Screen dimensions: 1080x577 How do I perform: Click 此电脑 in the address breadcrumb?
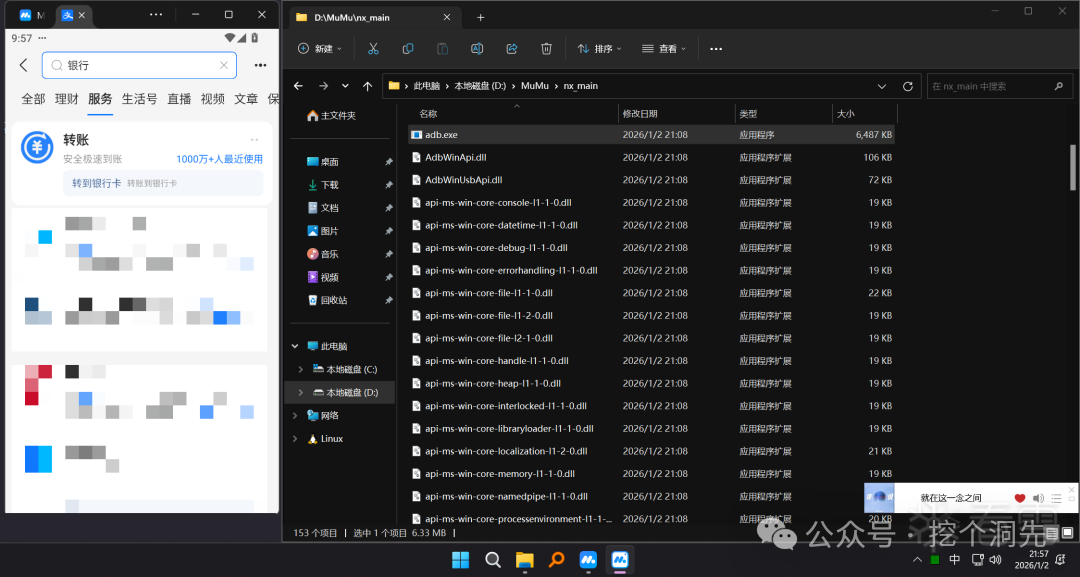426,86
